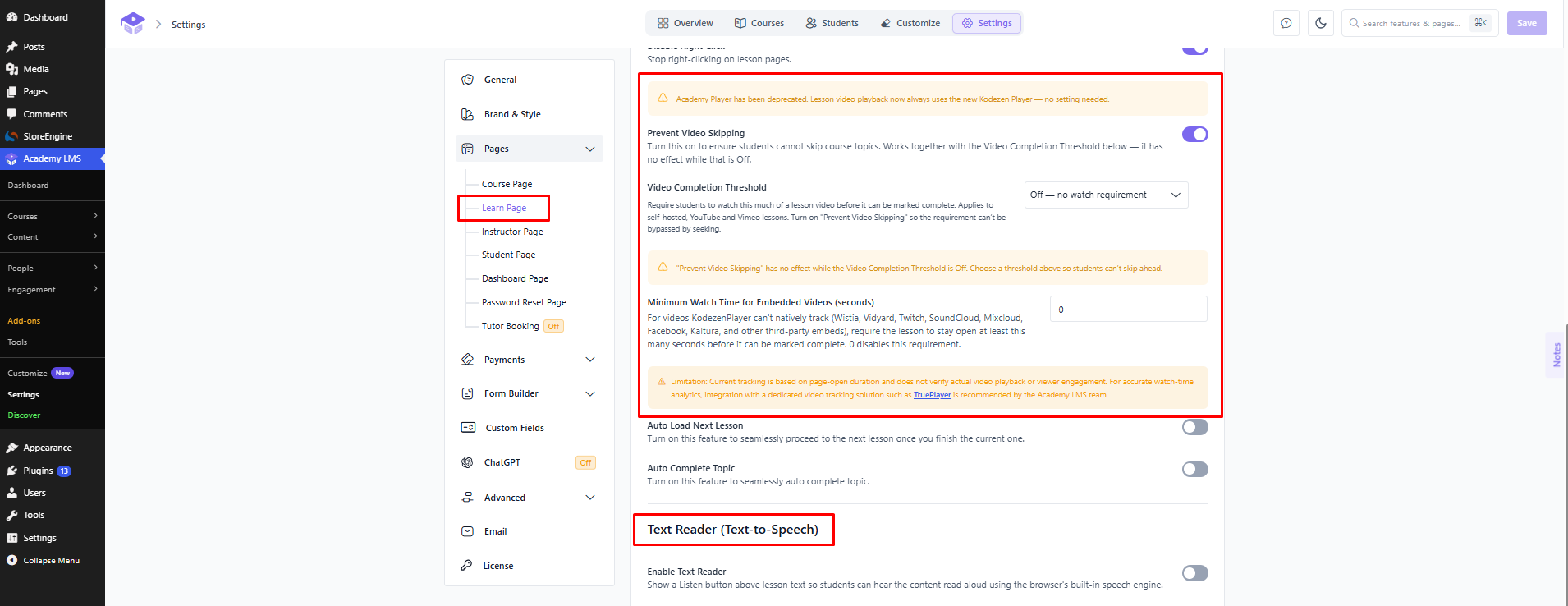This screenshot has width=1568, height=606.
Task: Follow the TruePlayer link
Action: 933,395
